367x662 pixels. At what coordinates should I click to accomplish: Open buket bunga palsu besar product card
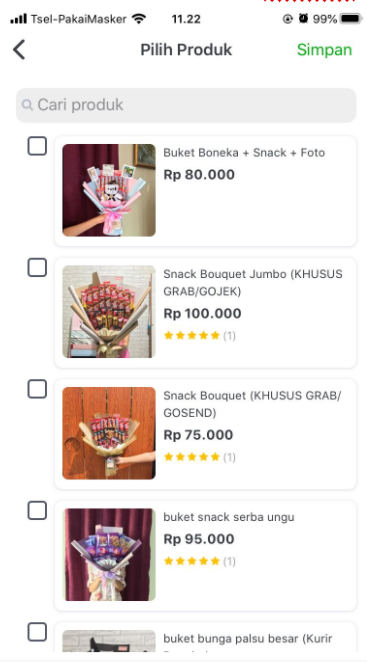coord(206,637)
